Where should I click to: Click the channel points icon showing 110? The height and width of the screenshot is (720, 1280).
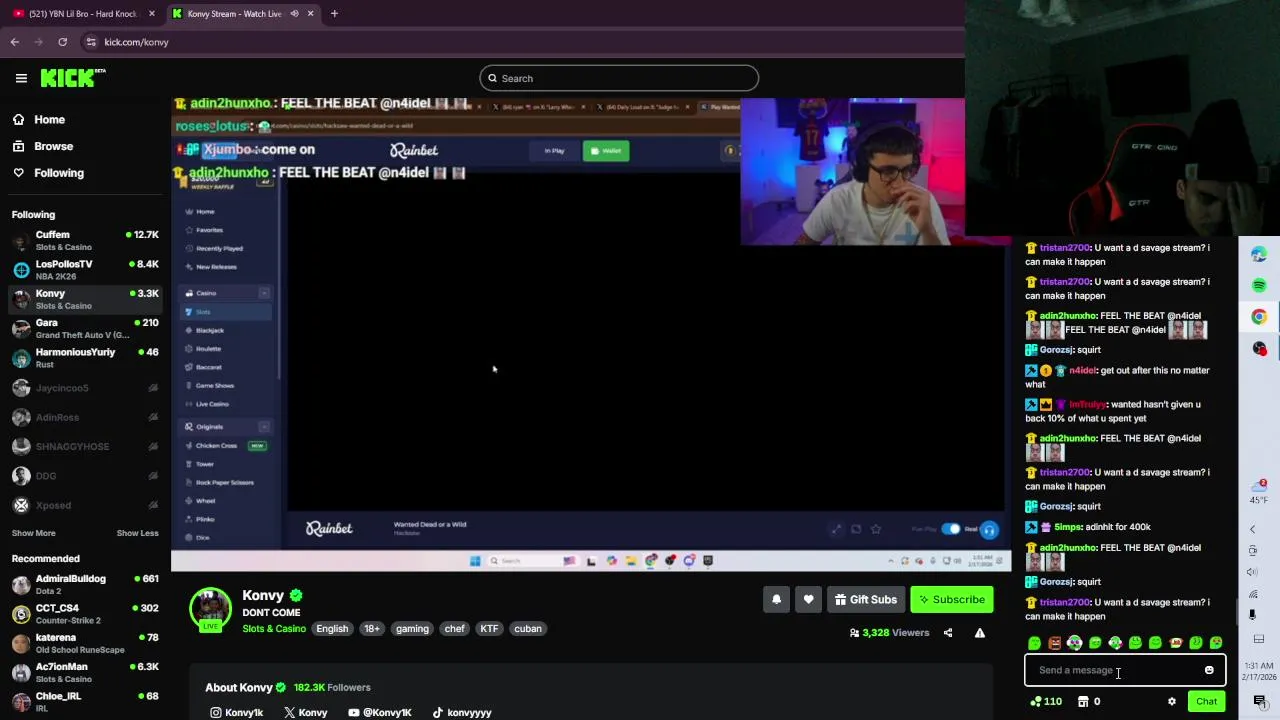(x=1046, y=702)
